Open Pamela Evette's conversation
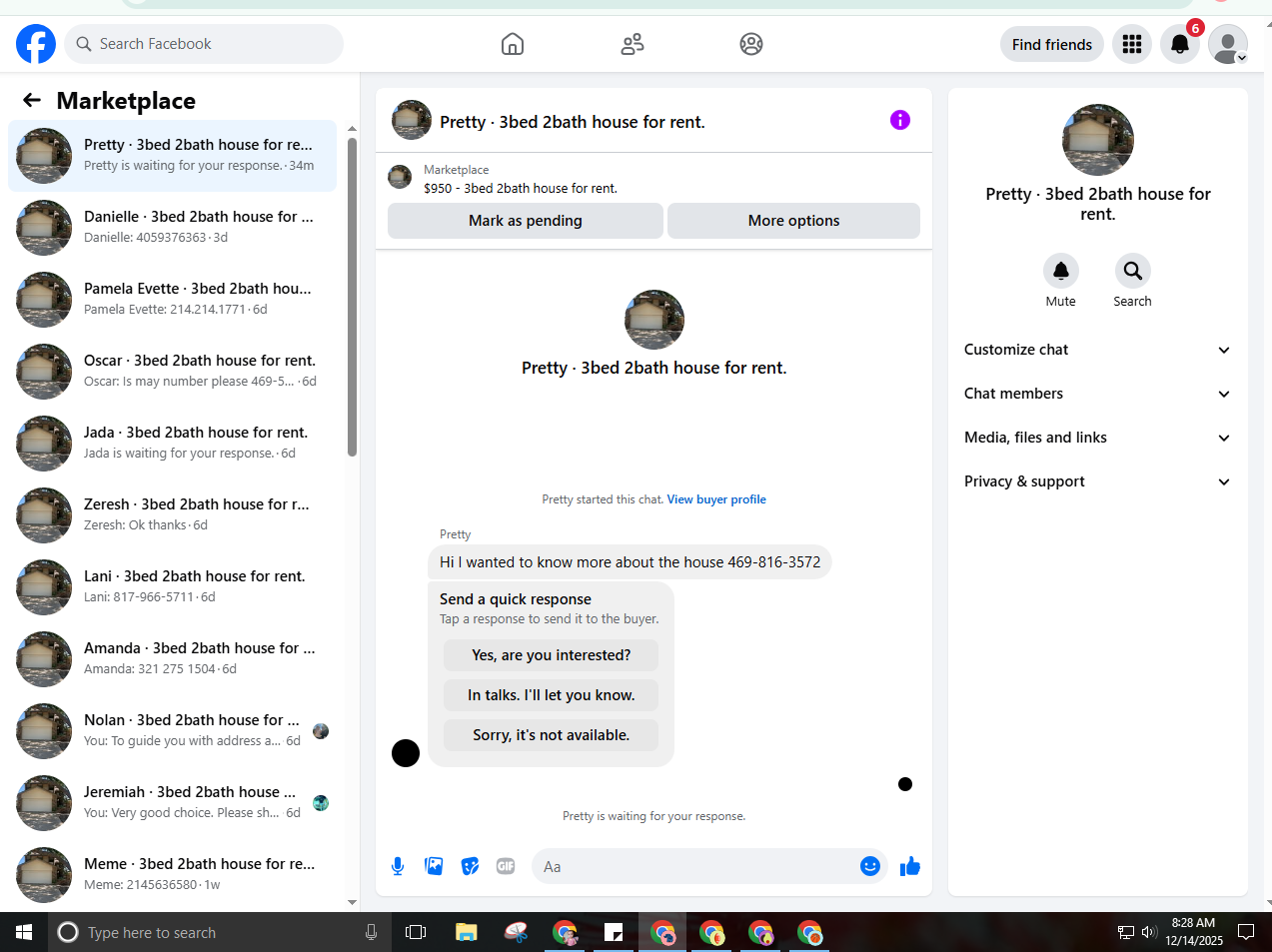This screenshot has height=952, width=1272. [172, 299]
